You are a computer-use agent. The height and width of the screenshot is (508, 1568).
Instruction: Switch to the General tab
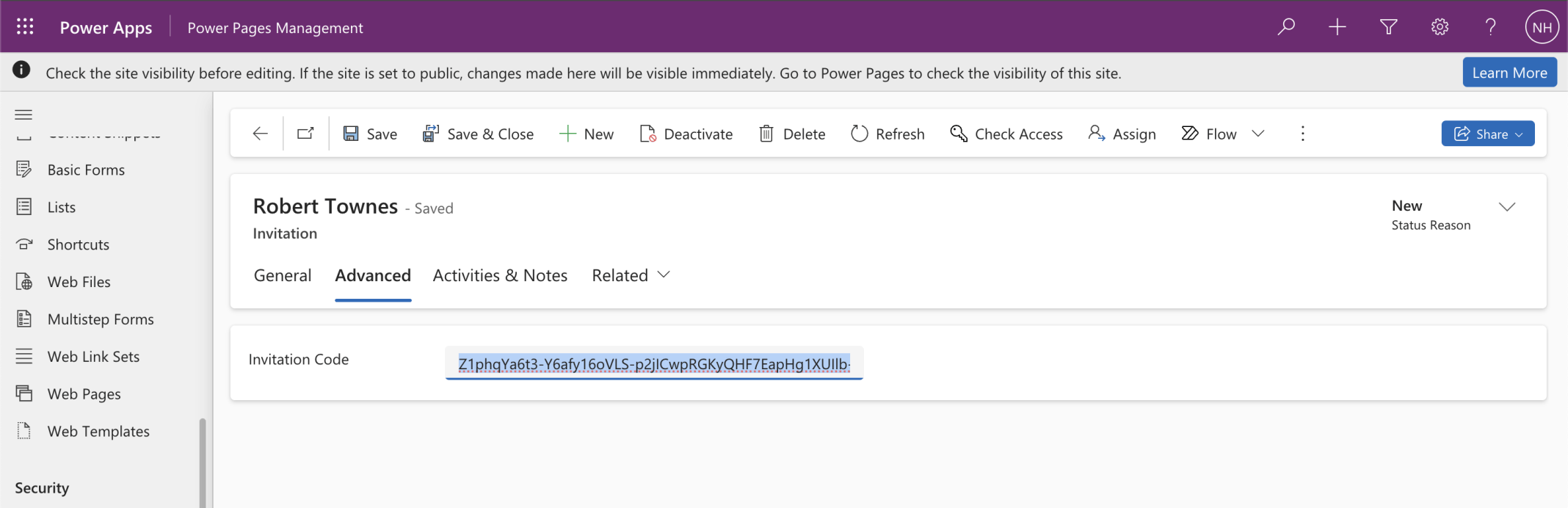(283, 275)
